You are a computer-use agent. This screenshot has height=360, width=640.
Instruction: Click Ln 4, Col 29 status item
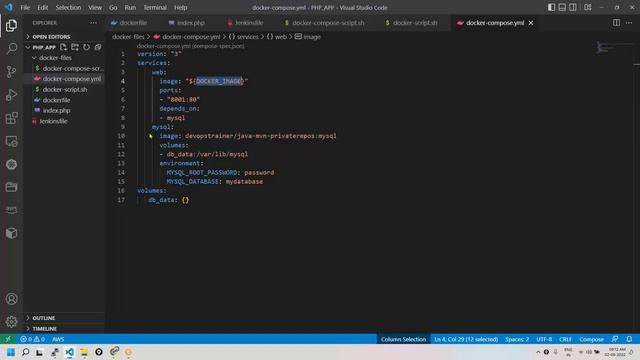[x=466, y=339]
